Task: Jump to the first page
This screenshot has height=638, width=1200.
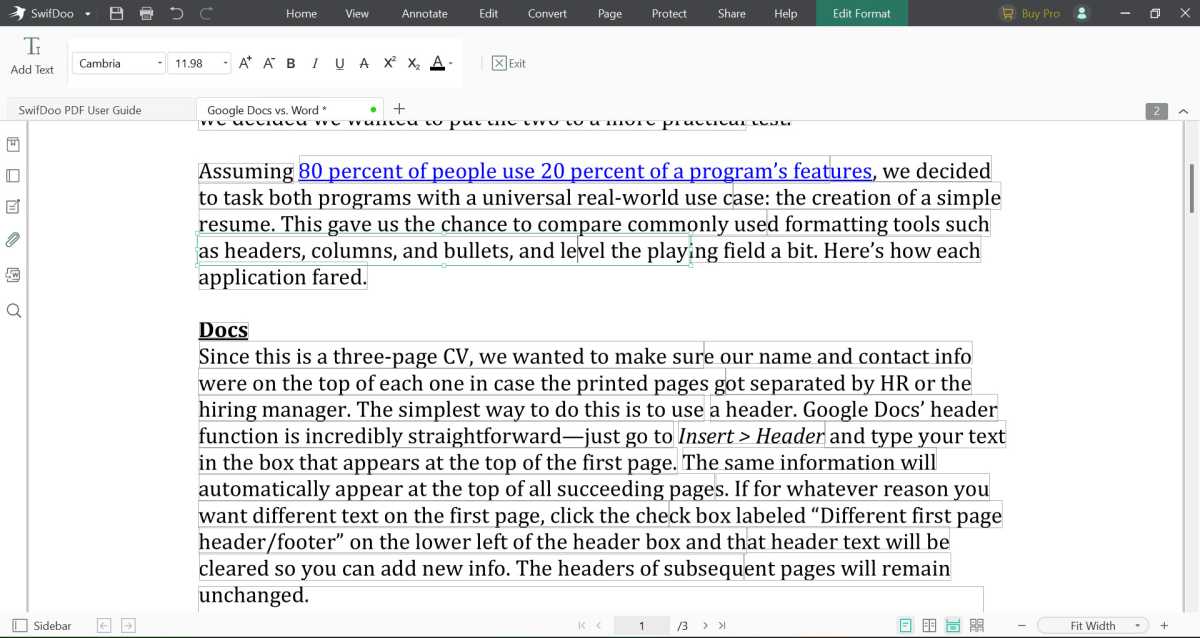Action: (582, 625)
